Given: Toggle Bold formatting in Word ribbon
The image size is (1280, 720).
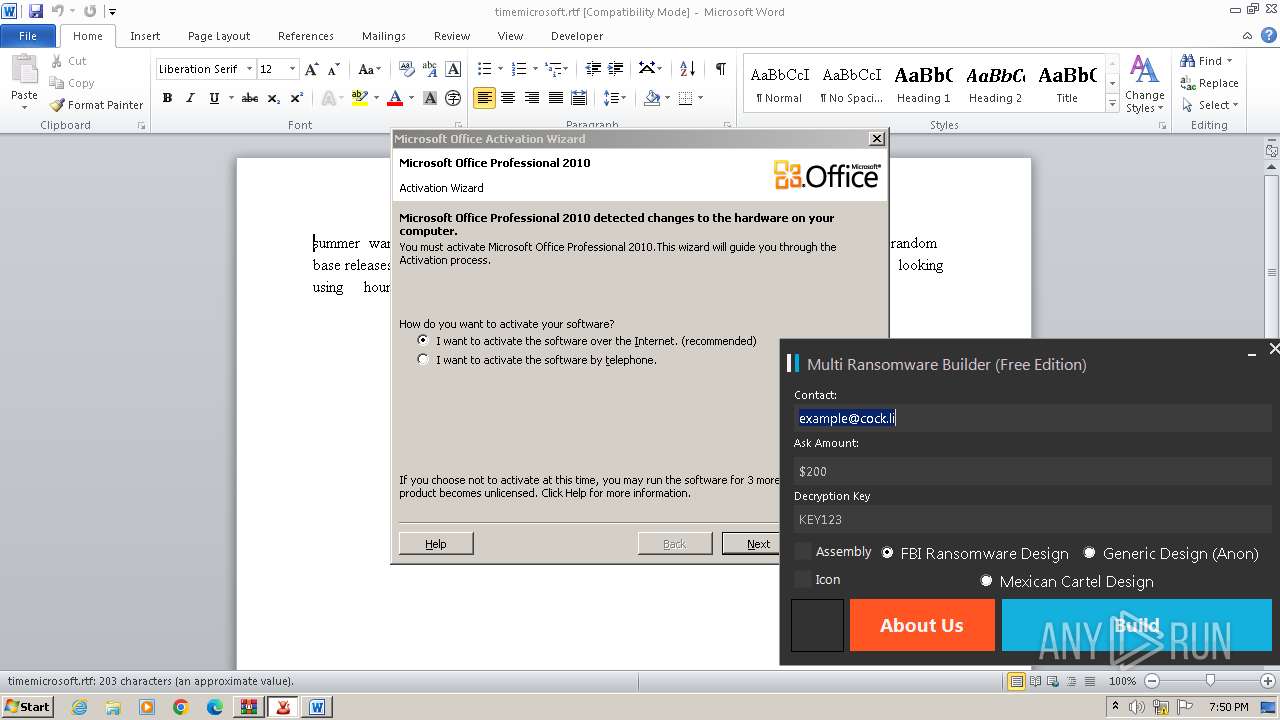Looking at the screenshot, I should [x=167, y=98].
